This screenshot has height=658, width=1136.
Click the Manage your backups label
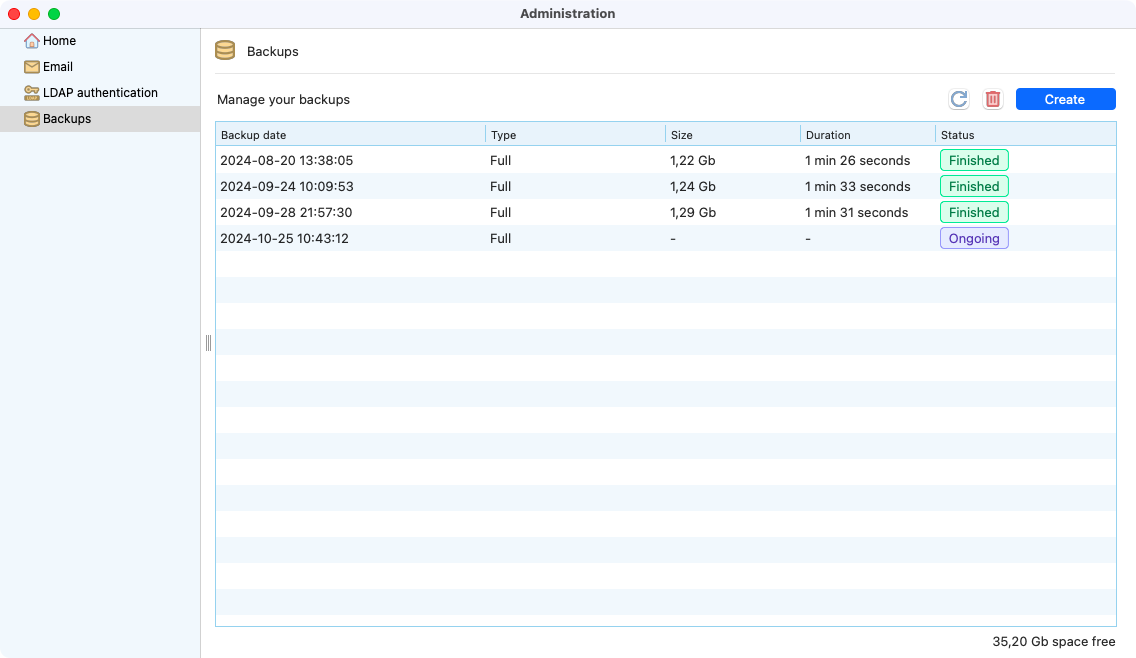pos(283,99)
